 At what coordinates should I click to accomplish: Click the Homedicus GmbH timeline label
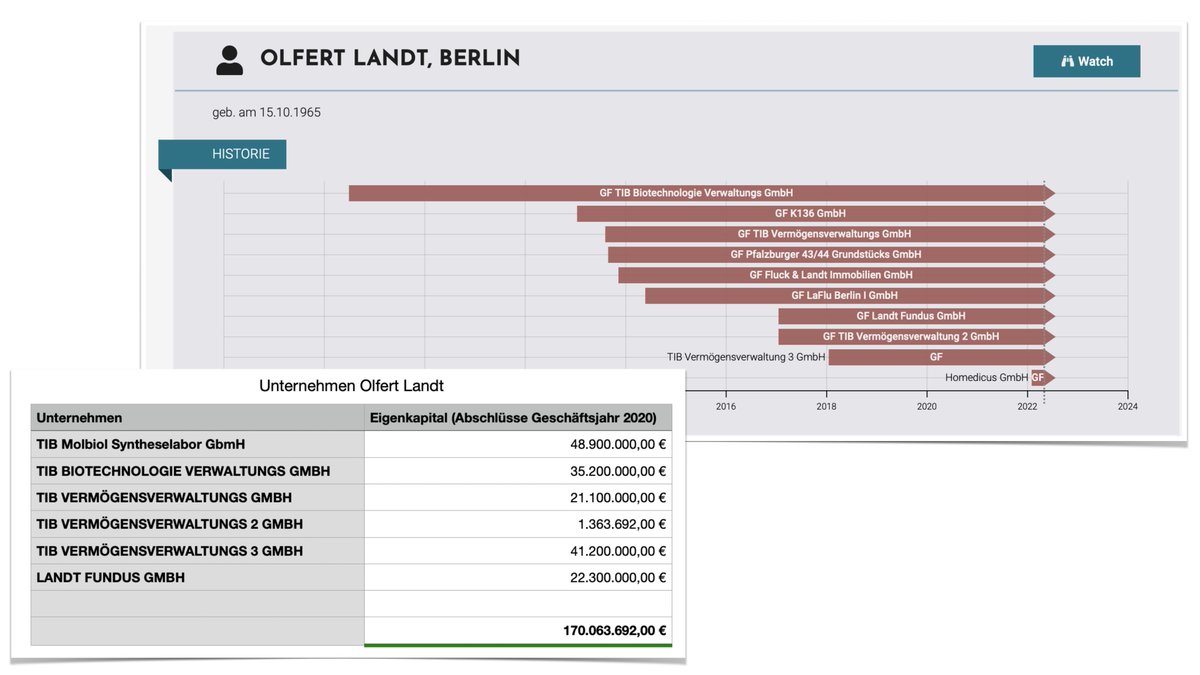coord(986,378)
